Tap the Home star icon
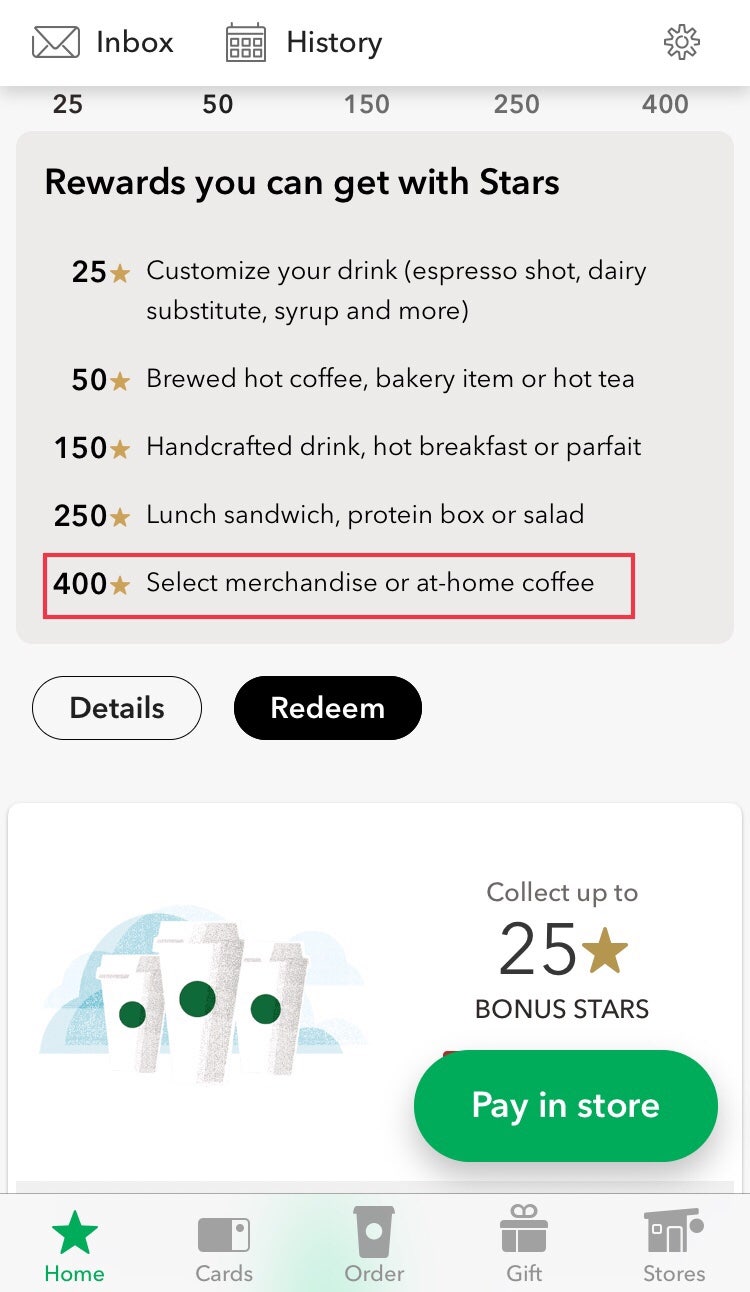 click(75, 1233)
